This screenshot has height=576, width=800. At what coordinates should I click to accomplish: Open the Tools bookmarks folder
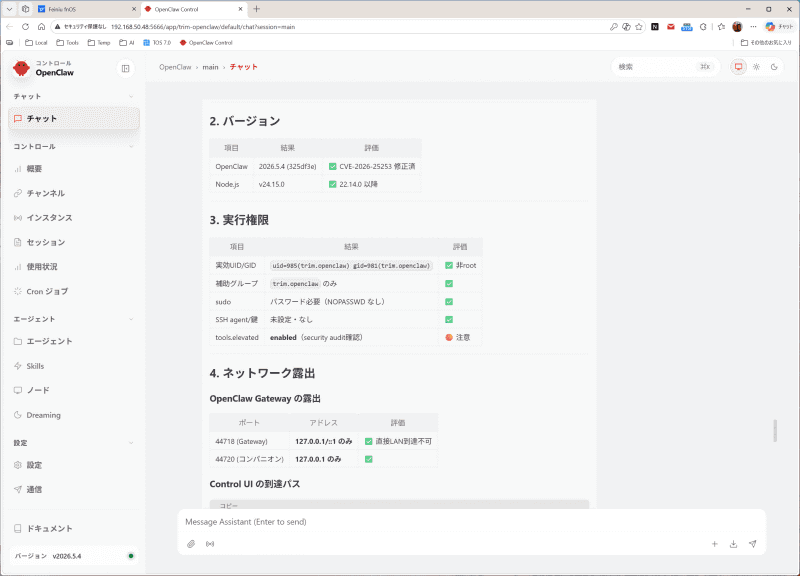(67, 43)
